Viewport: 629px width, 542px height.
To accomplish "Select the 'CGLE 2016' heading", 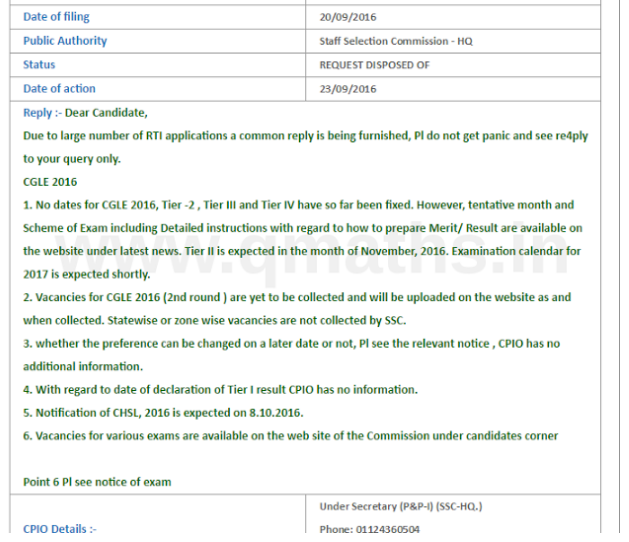I will tap(50, 182).
